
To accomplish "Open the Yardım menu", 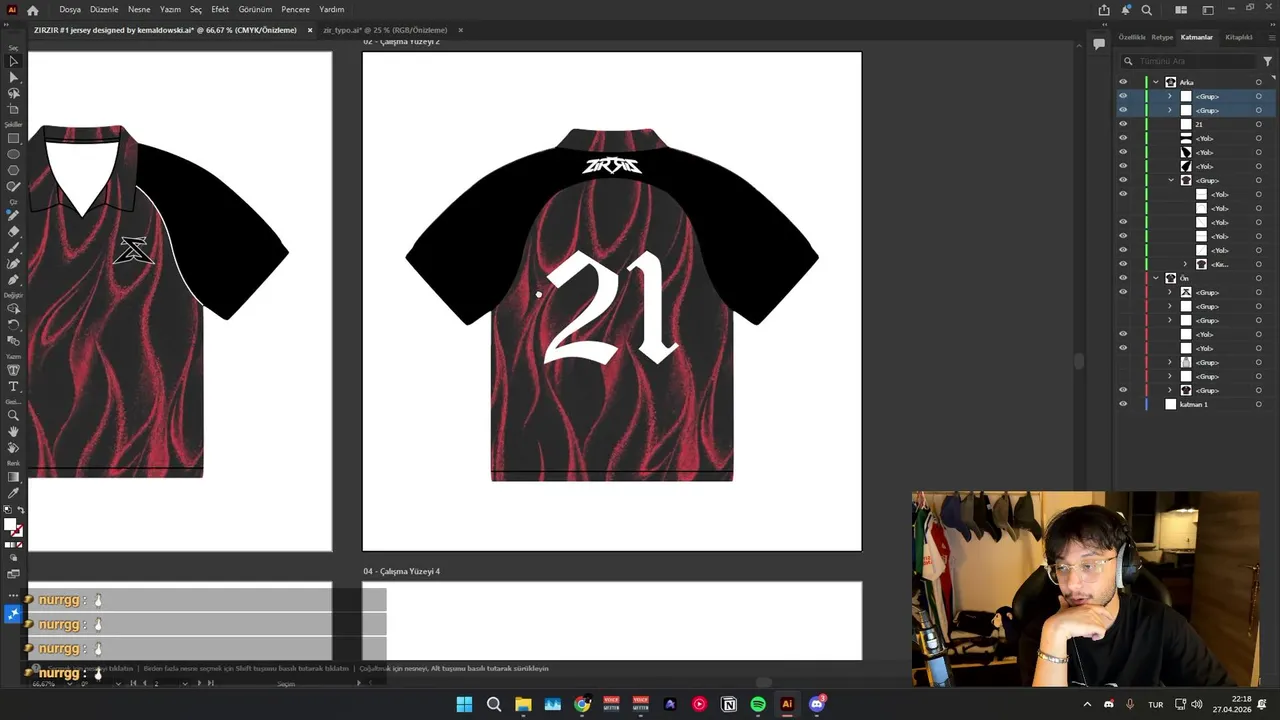I will click(332, 10).
